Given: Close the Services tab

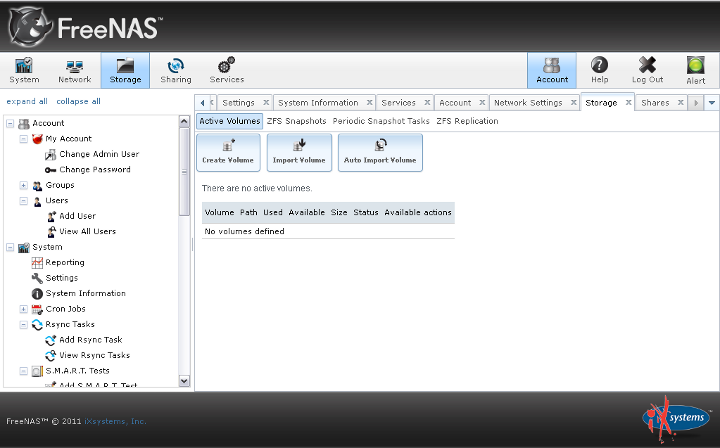Looking at the screenshot, I should [x=427, y=102].
